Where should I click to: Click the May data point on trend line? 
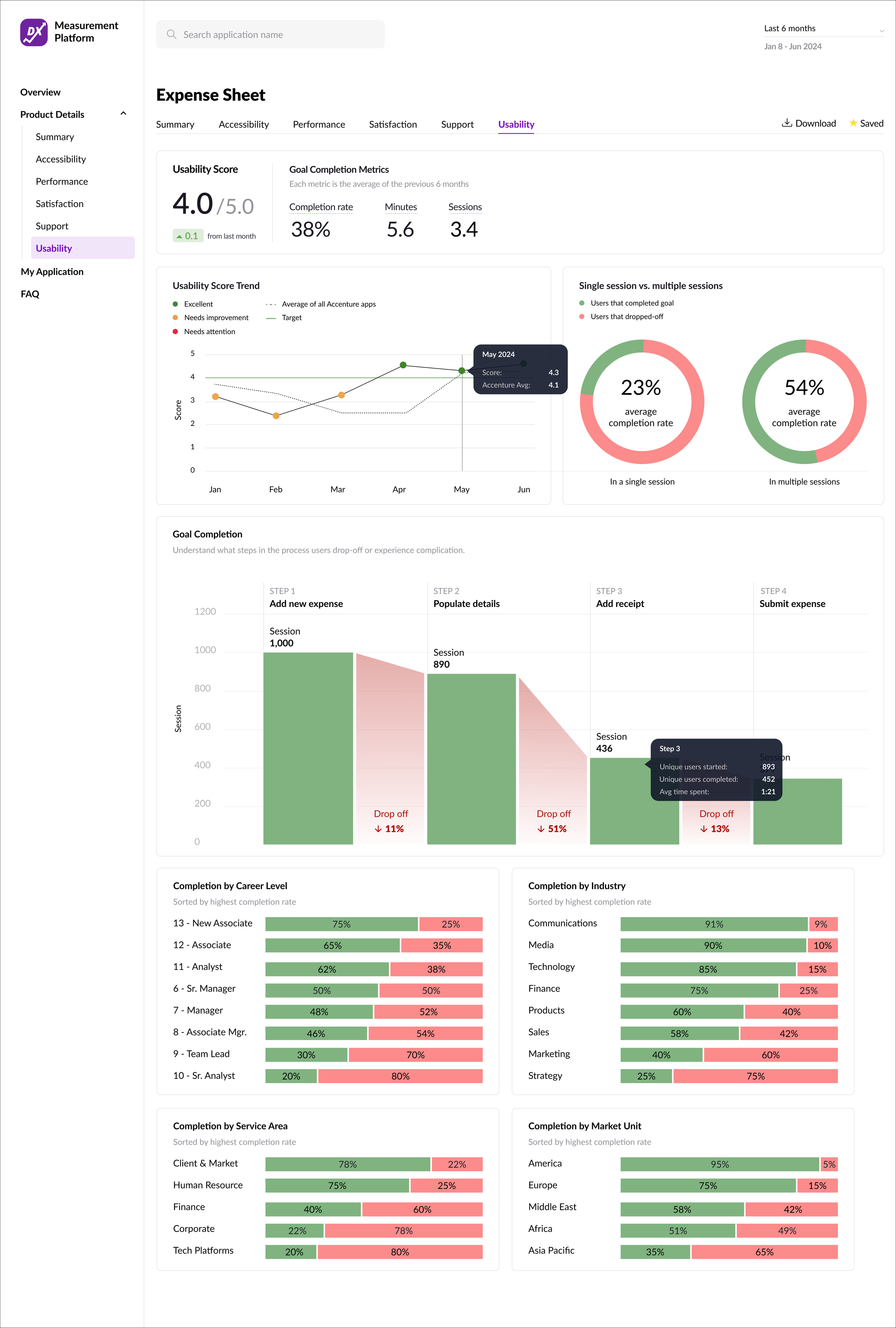point(461,371)
